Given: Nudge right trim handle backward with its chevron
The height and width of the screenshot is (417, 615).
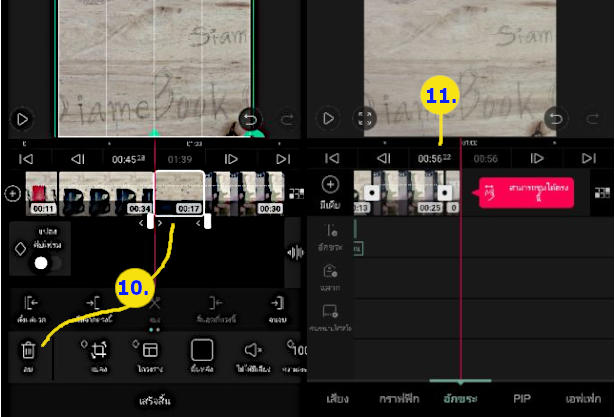Looking at the screenshot, I should (198, 223).
